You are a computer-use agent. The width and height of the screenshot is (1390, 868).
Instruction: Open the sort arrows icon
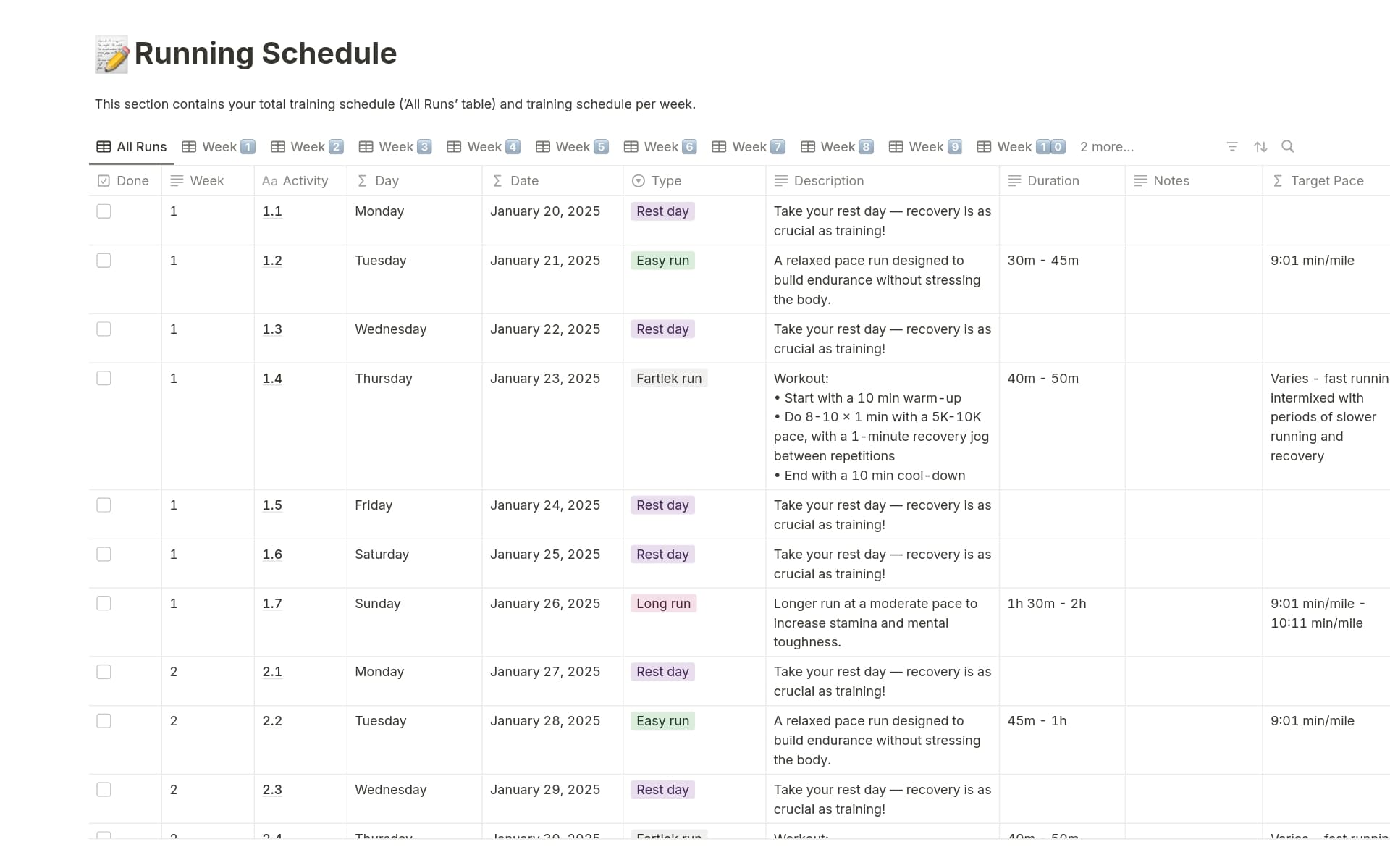tap(1260, 147)
